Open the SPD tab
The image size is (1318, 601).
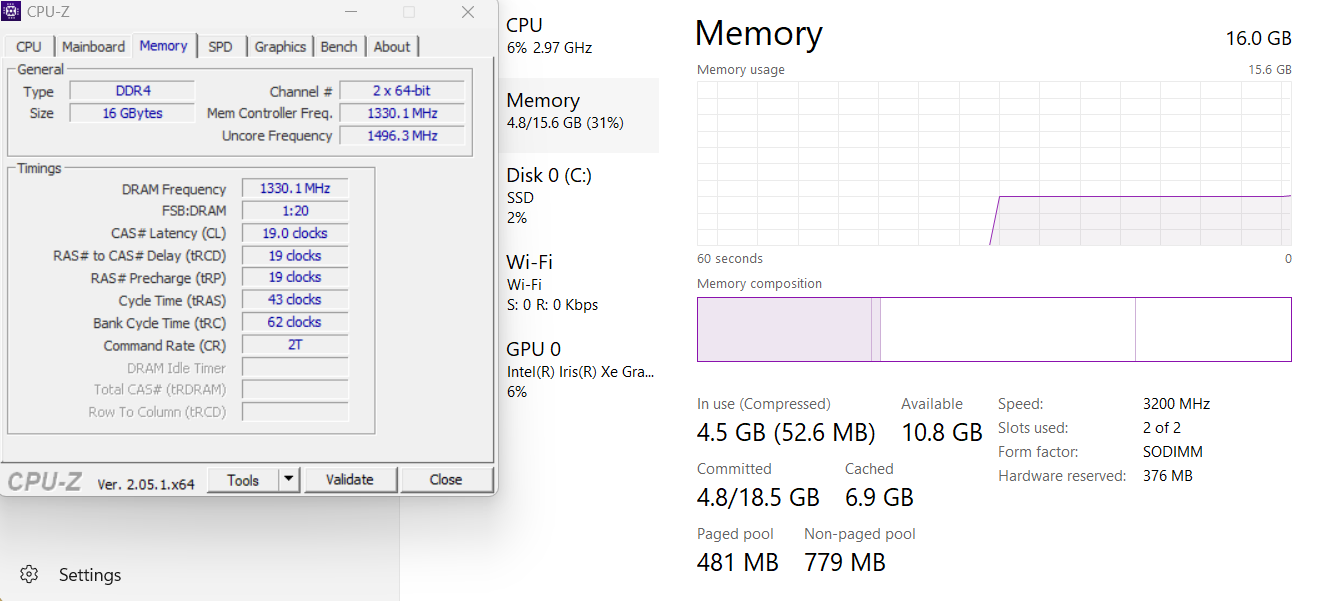pyautogui.click(x=220, y=46)
